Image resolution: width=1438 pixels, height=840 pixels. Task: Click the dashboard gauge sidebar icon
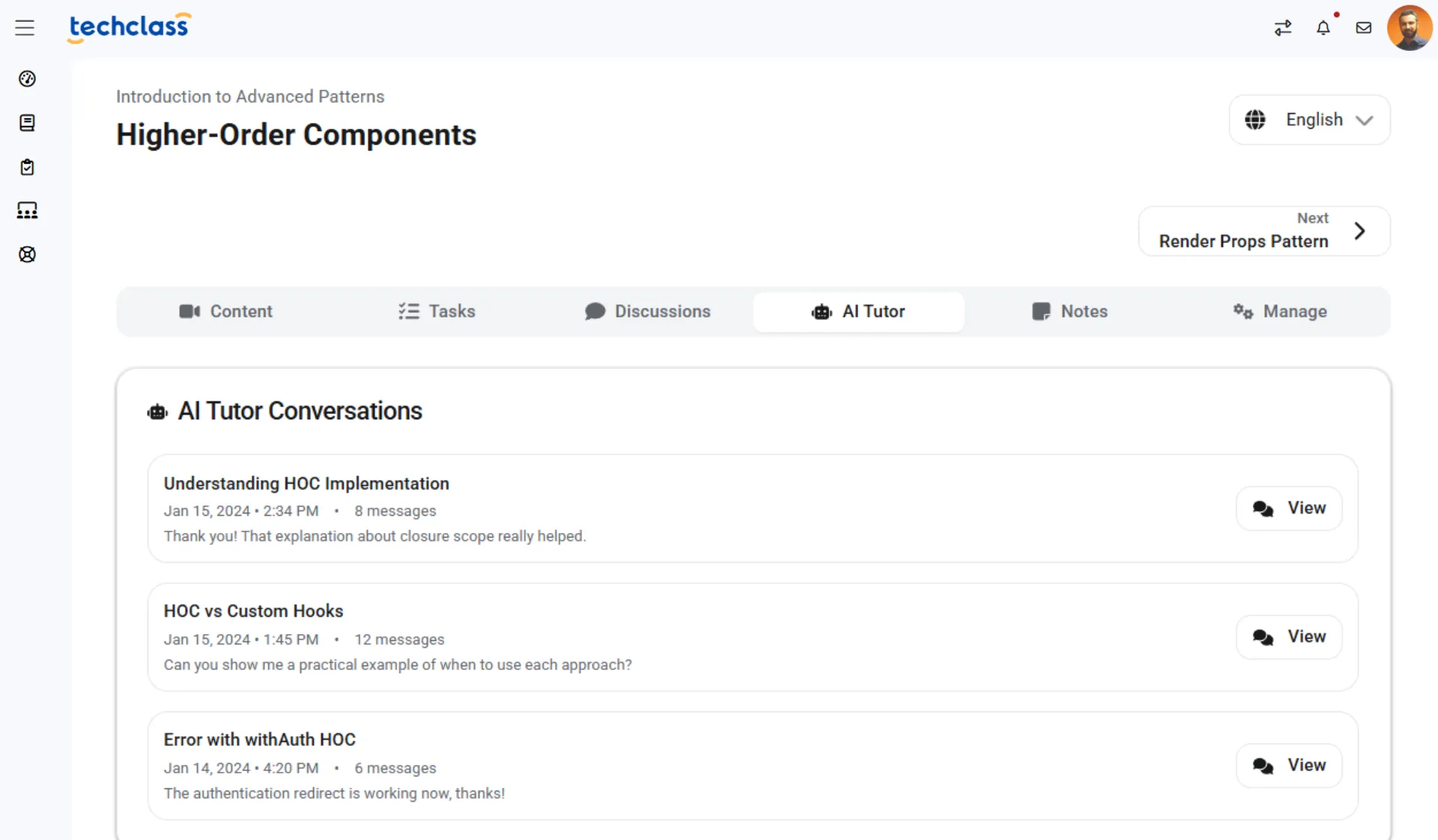27,79
